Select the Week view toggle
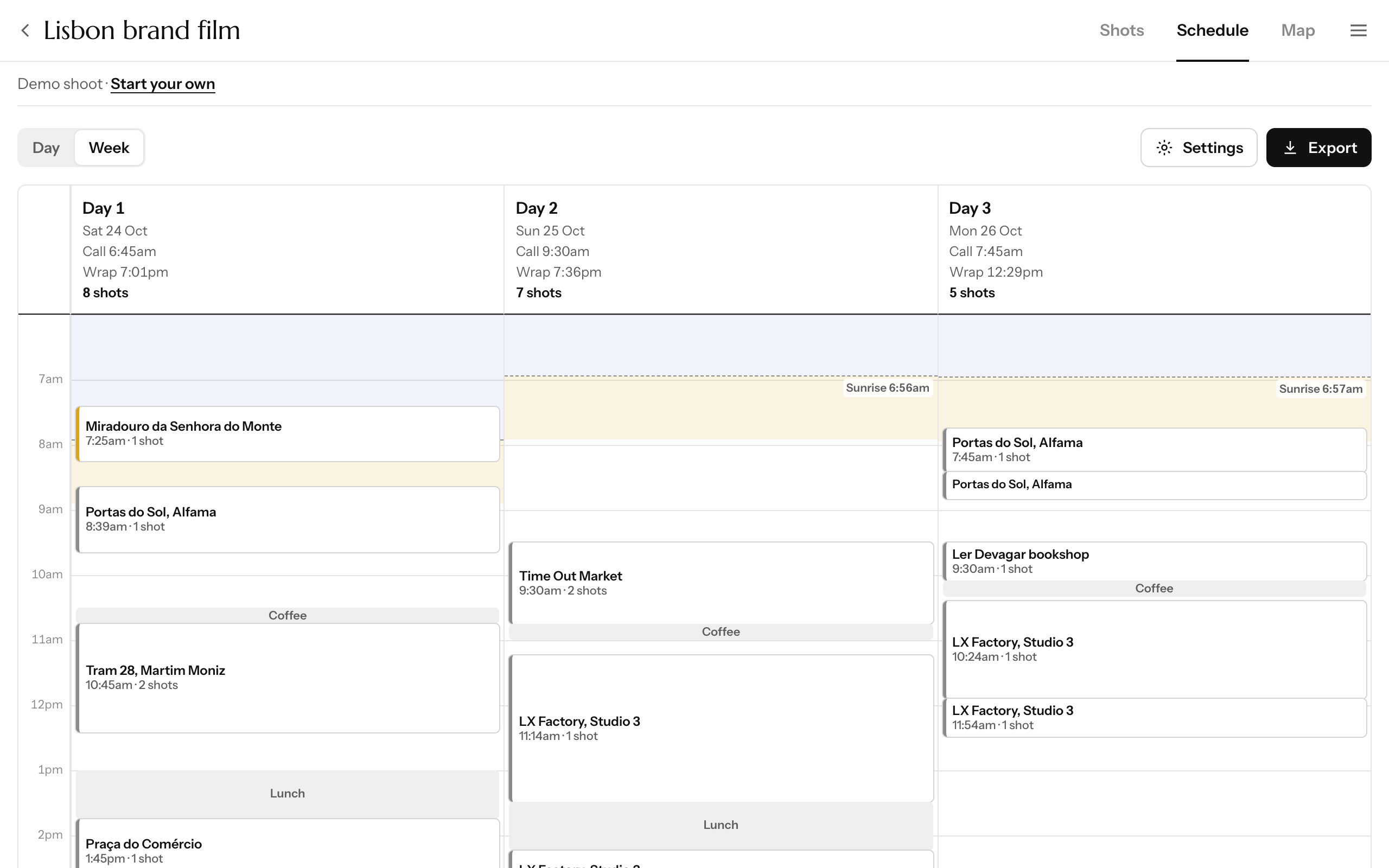This screenshot has height=868, width=1389. tap(109, 148)
